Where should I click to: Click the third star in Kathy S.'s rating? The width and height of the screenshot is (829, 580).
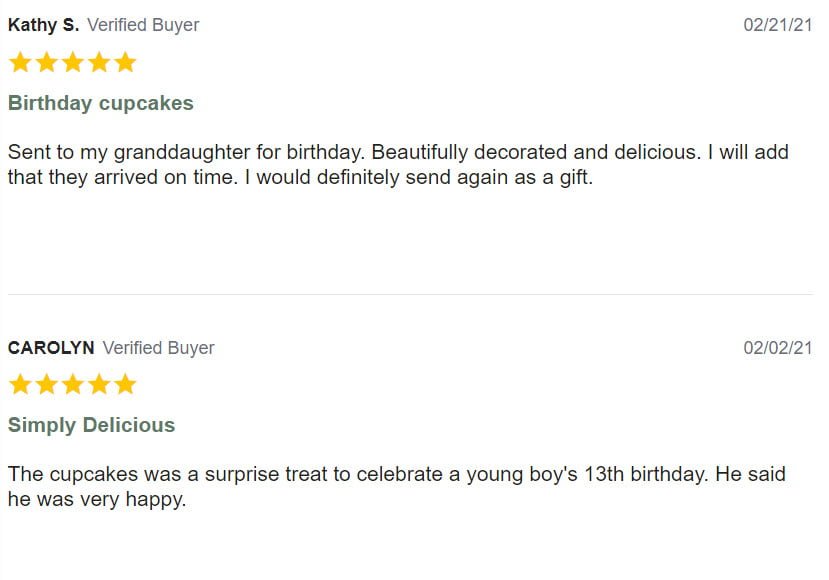click(x=72, y=63)
